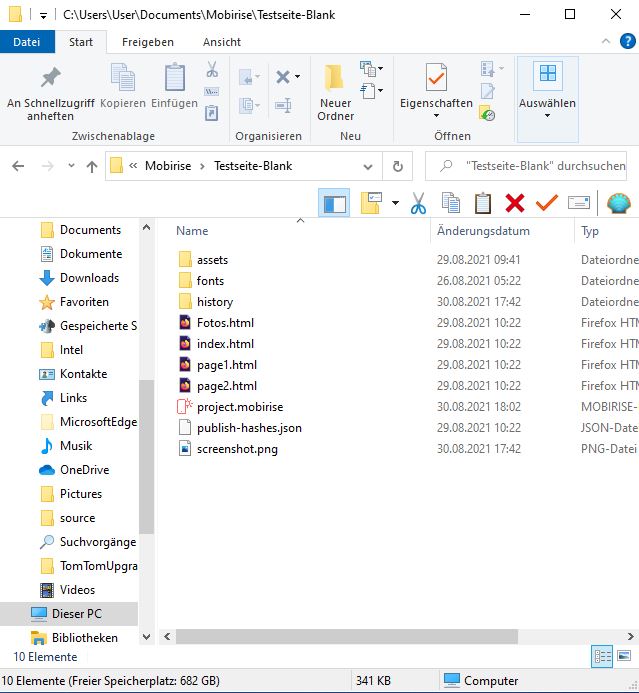Switch to large thumbnails view in status bar
The width and height of the screenshot is (639, 693).
pyautogui.click(x=625, y=657)
